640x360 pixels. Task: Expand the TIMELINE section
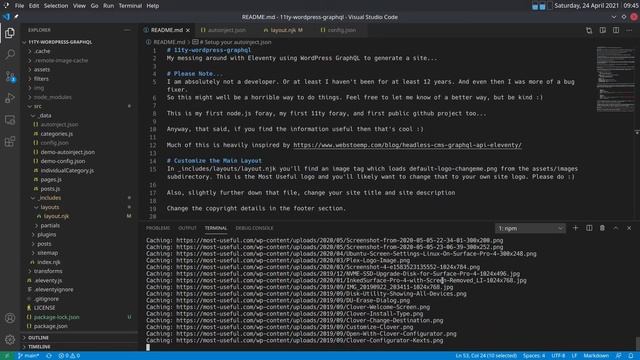pyautogui.click(x=39, y=347)
